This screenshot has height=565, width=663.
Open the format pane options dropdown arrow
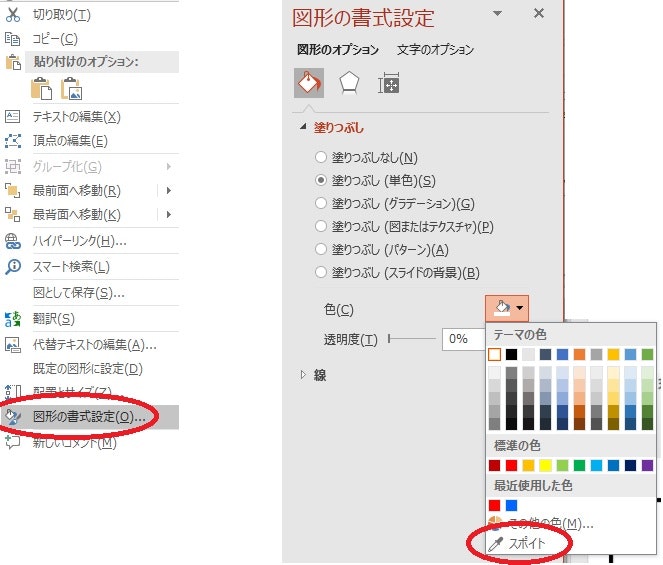(498, 14)
